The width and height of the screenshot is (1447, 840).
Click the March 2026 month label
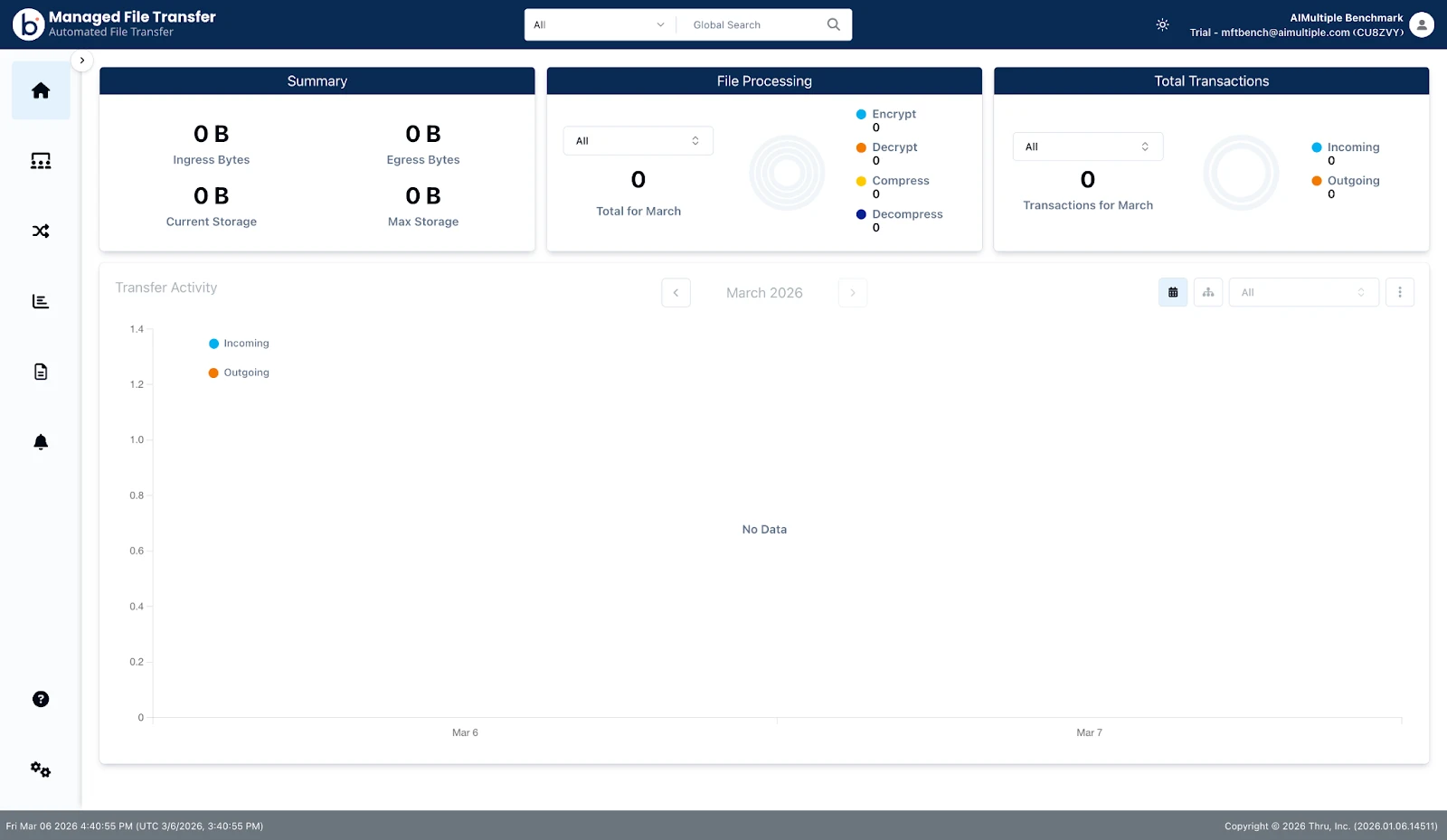pyautogui.click(x=764, y=293)
